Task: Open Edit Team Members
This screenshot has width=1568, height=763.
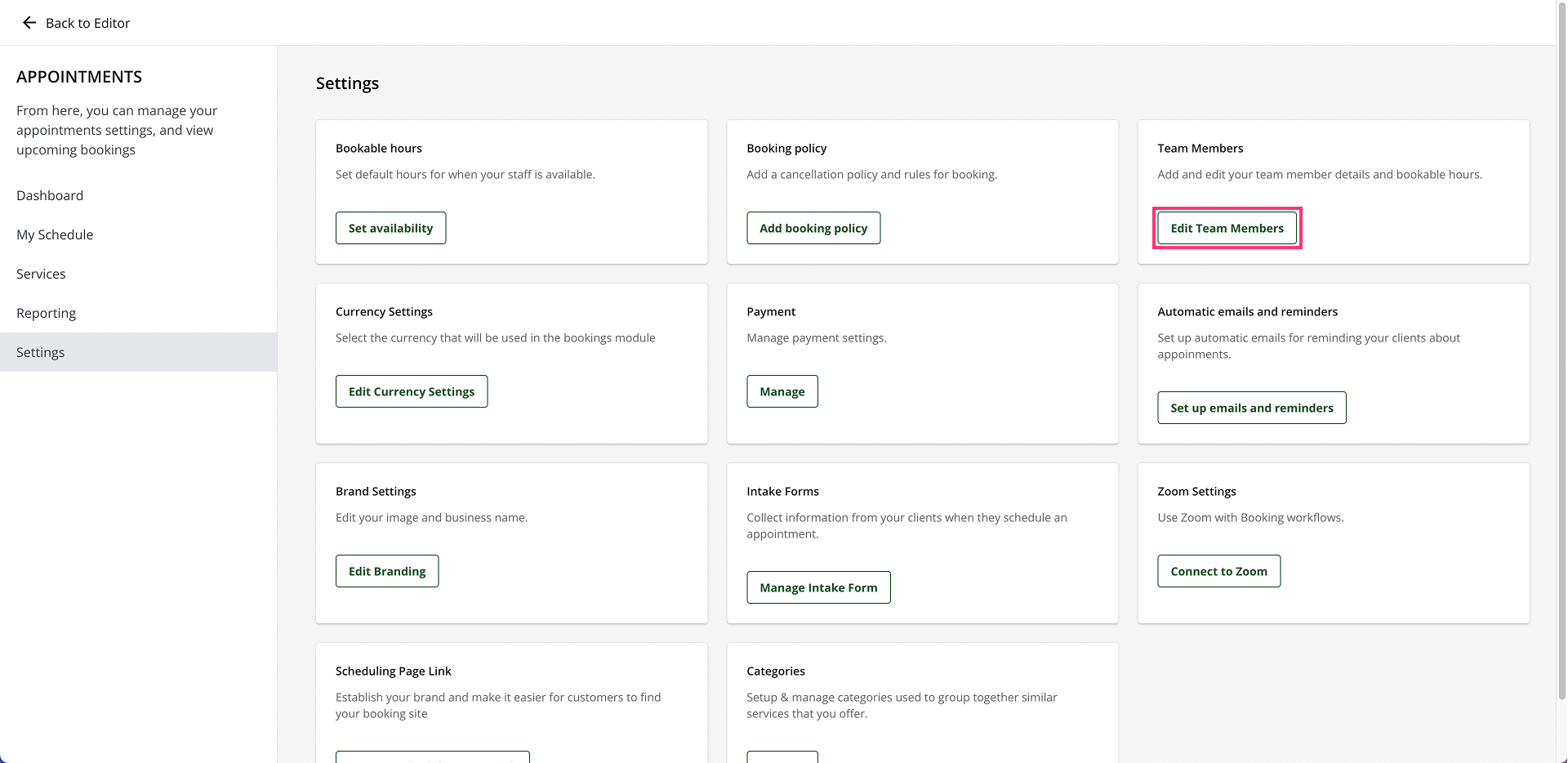Action: click(1227, 228)
